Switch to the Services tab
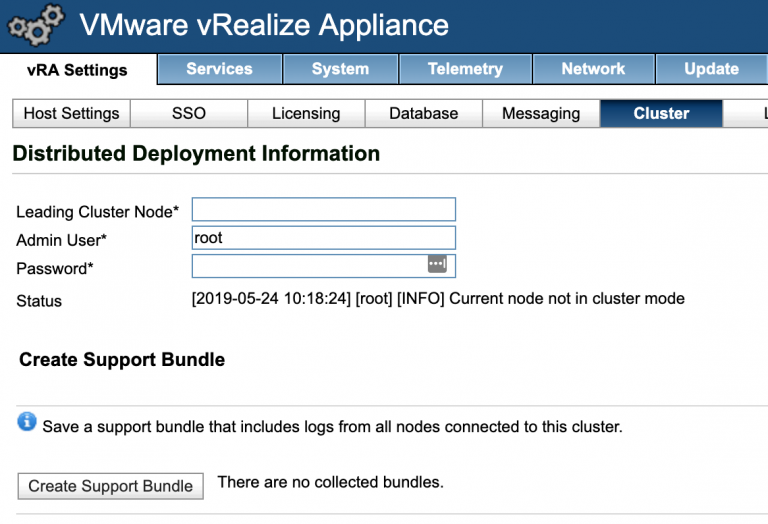This screenshot has width=768, height=524. [x=219, y=69]
